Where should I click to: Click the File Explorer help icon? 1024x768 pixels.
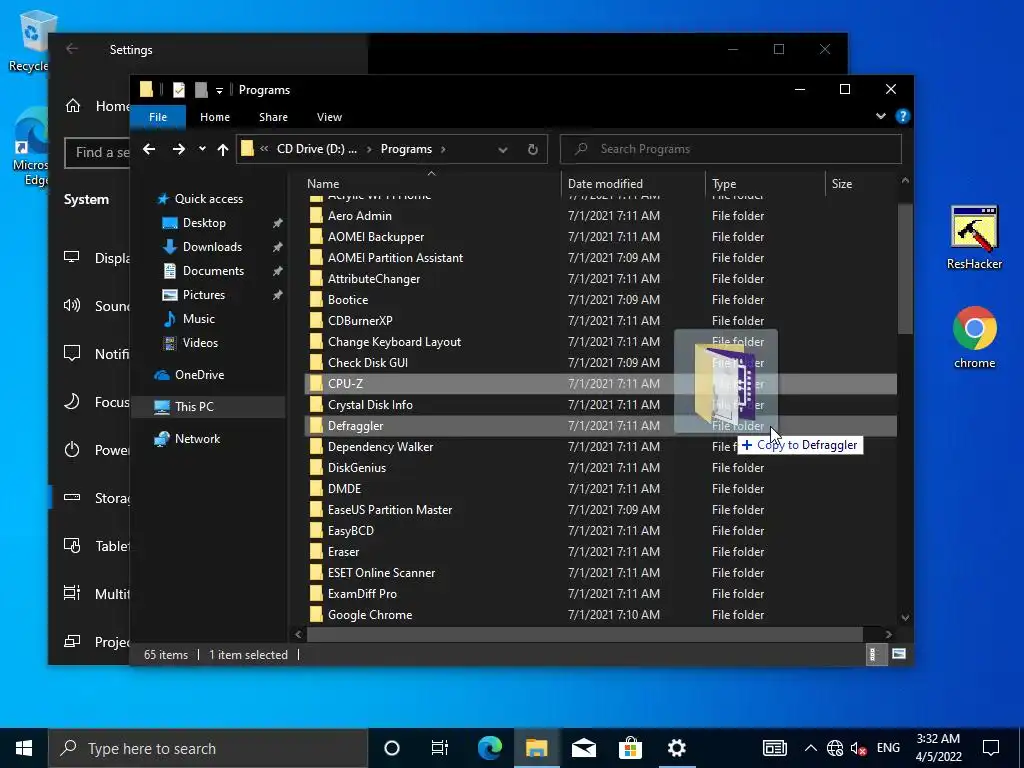click(x=903, y=116)
